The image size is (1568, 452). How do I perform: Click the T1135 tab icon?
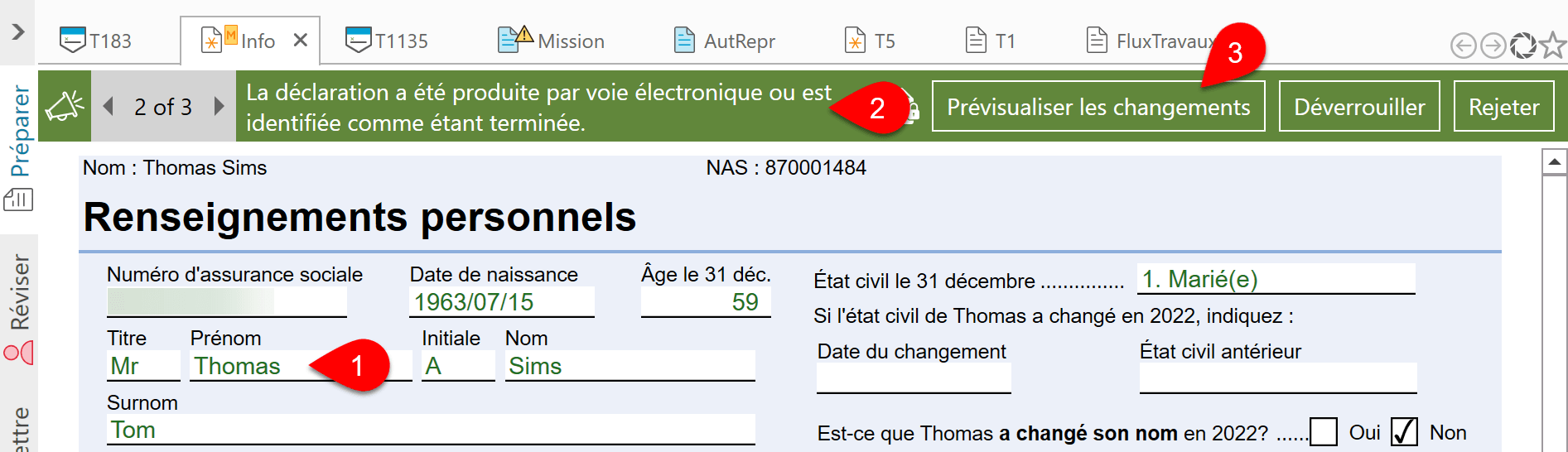(358, 40)
